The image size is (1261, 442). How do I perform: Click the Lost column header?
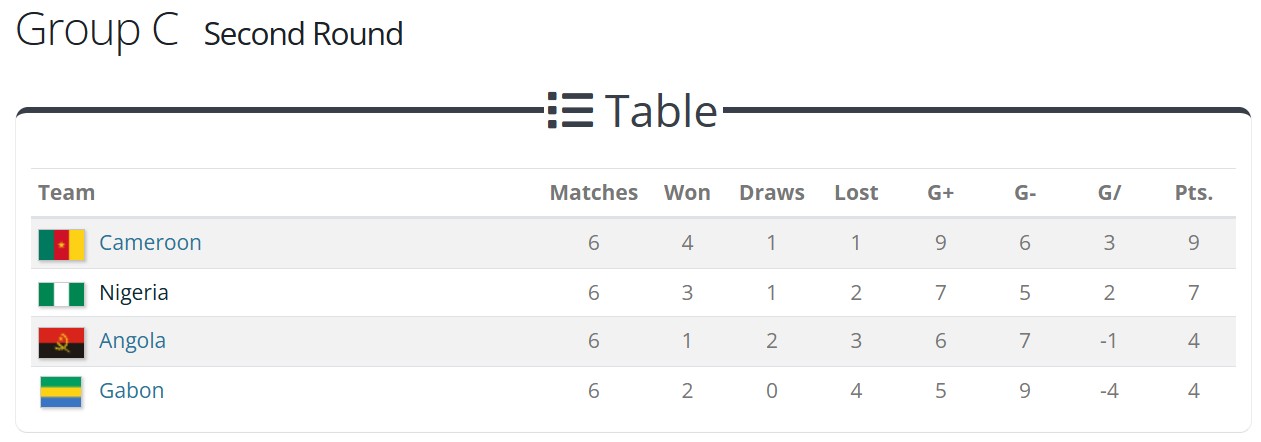pyautogui.click(x=856, y=193)
